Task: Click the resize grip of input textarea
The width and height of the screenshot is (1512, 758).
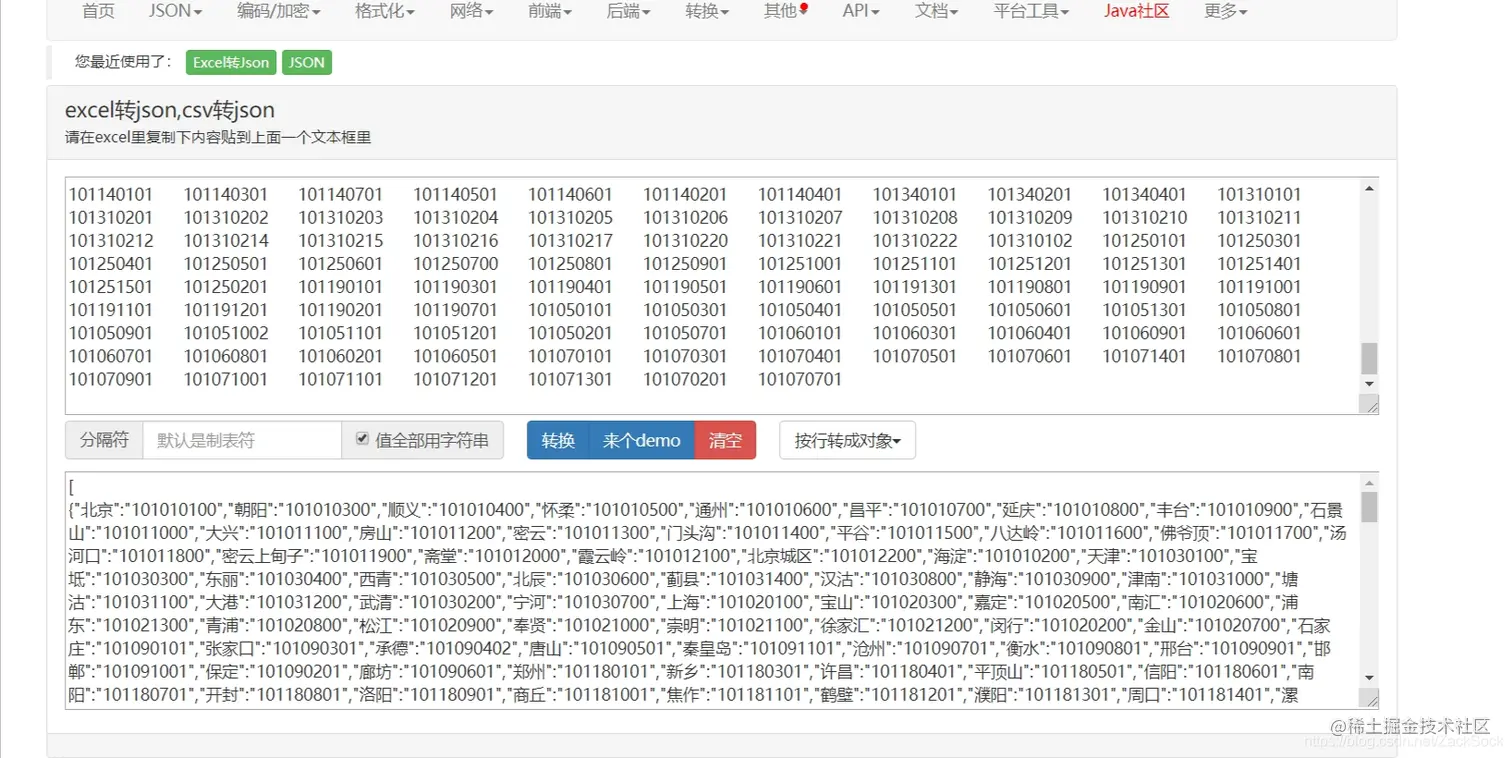Action: coord(1371,404)
